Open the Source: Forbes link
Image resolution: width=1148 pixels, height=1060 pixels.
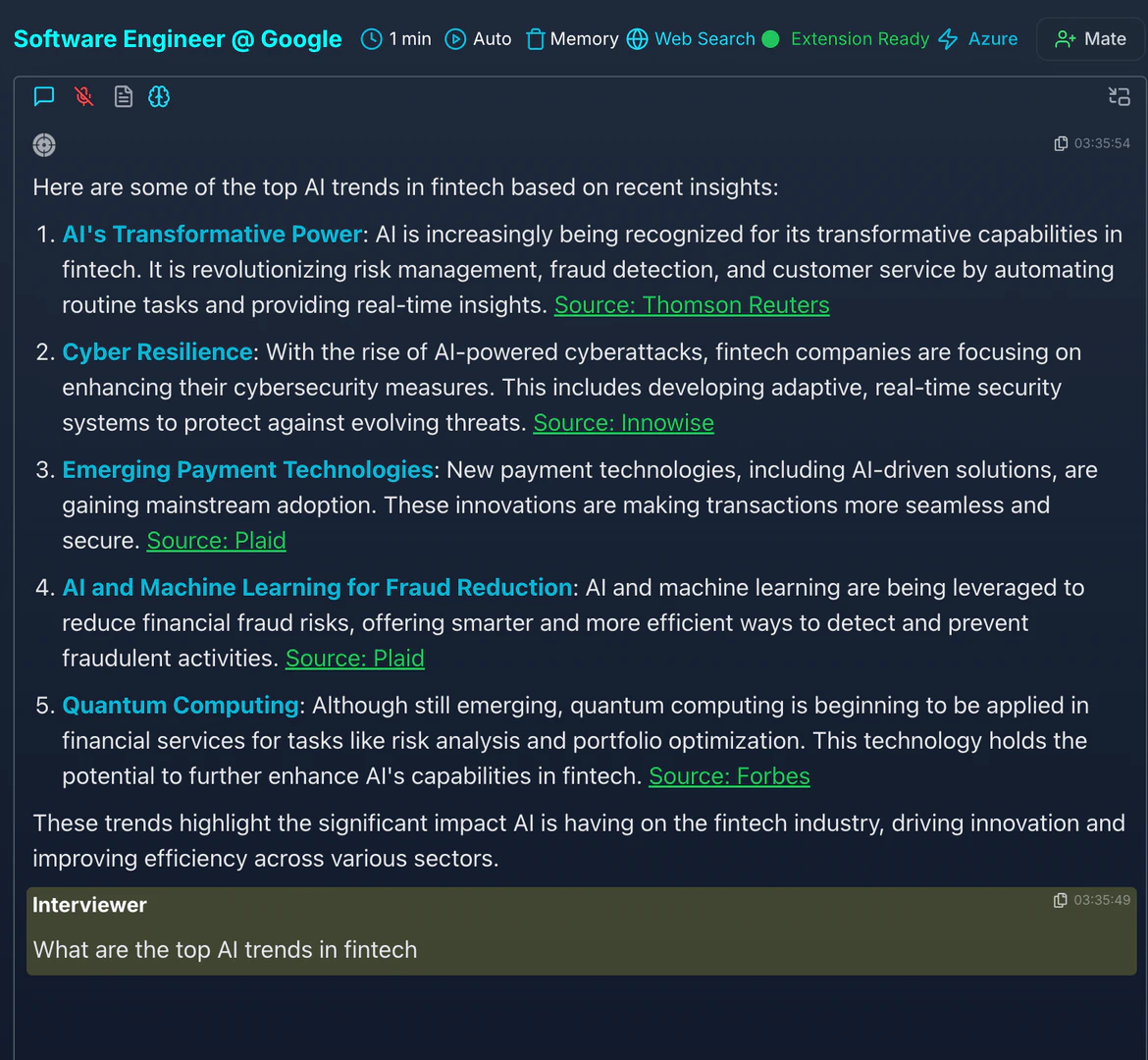(x=729, y=775)
